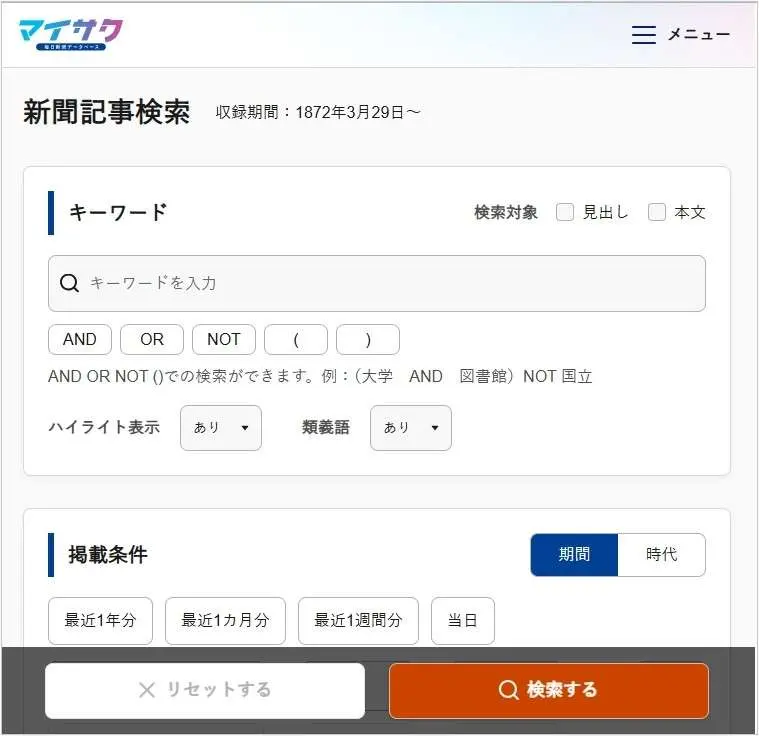Screen dimensions: 759x736
Task: Open the 類義語 dropdown
Action: 410,428
